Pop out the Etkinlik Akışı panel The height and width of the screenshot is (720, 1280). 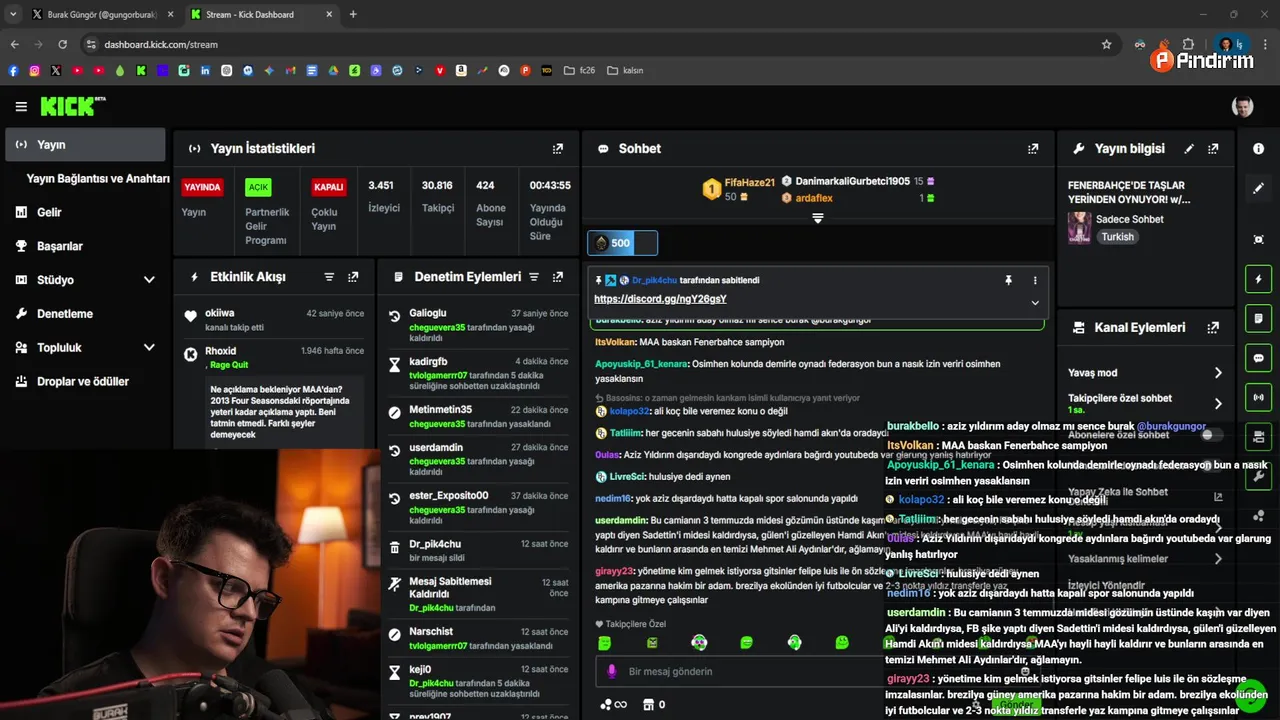click(353, 277)
